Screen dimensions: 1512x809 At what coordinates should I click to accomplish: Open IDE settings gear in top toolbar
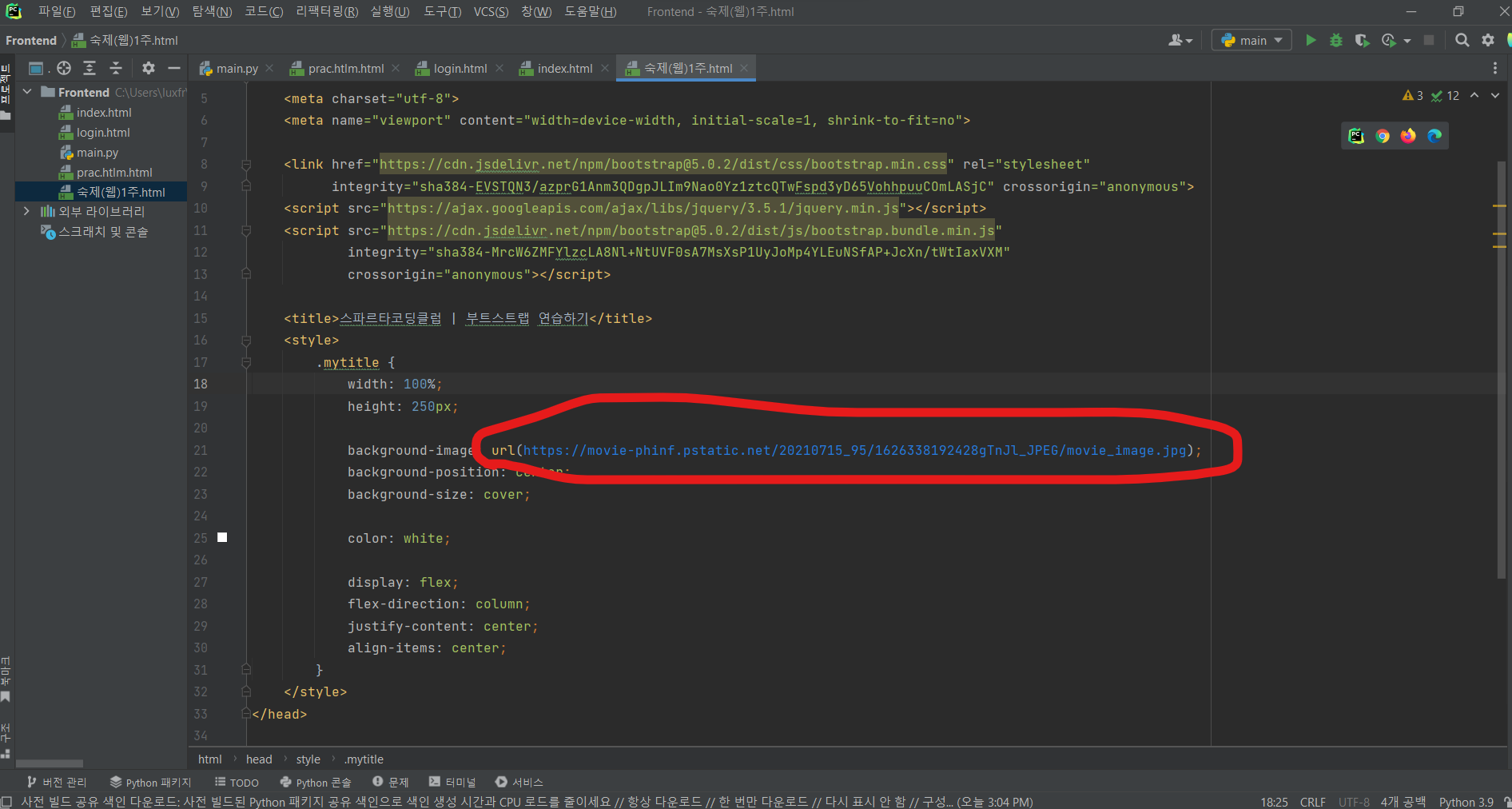[x=1488, y=40]
